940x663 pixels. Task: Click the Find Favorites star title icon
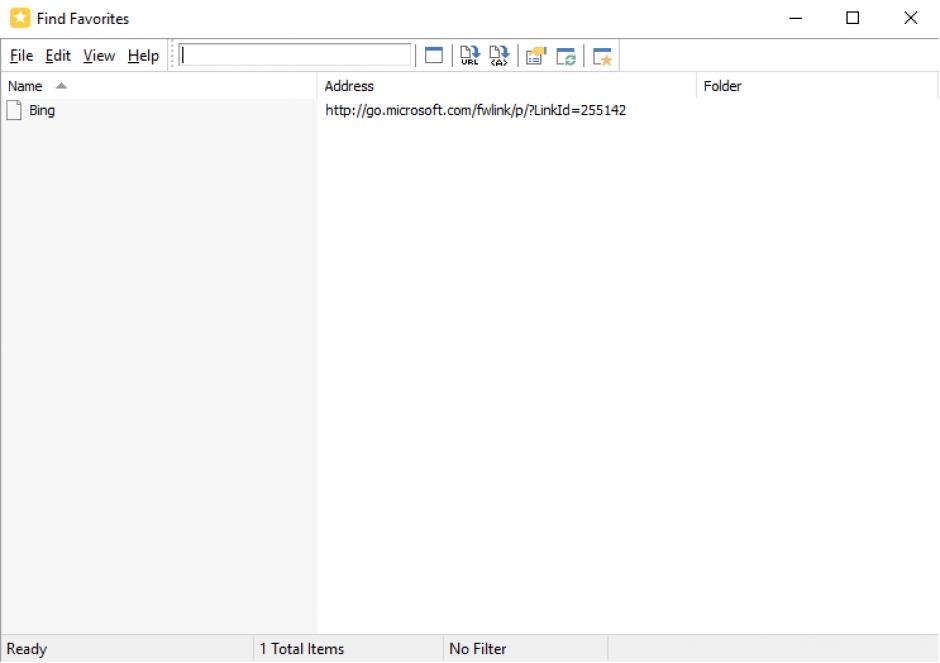point(20,18)
